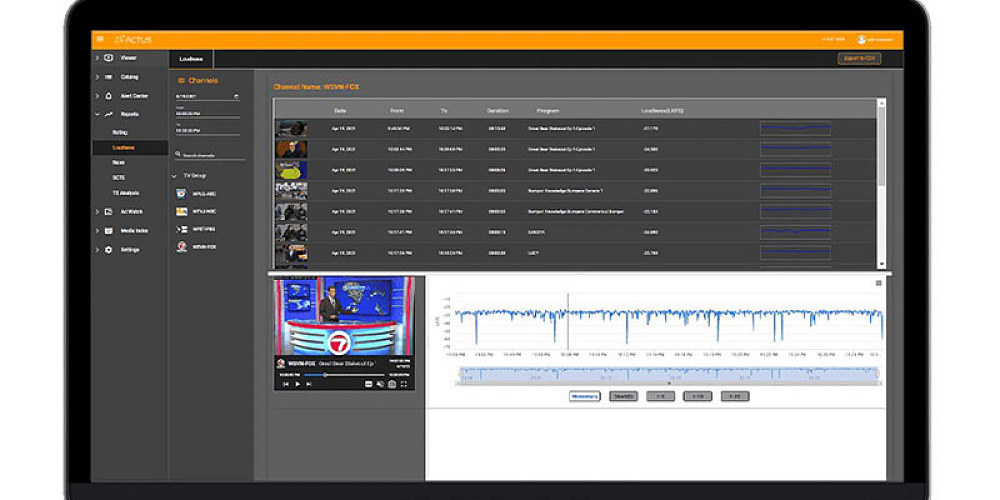Expand the Ad Watch menu arrow
This screenshot has width=1000, height=500.
[97, 212]
